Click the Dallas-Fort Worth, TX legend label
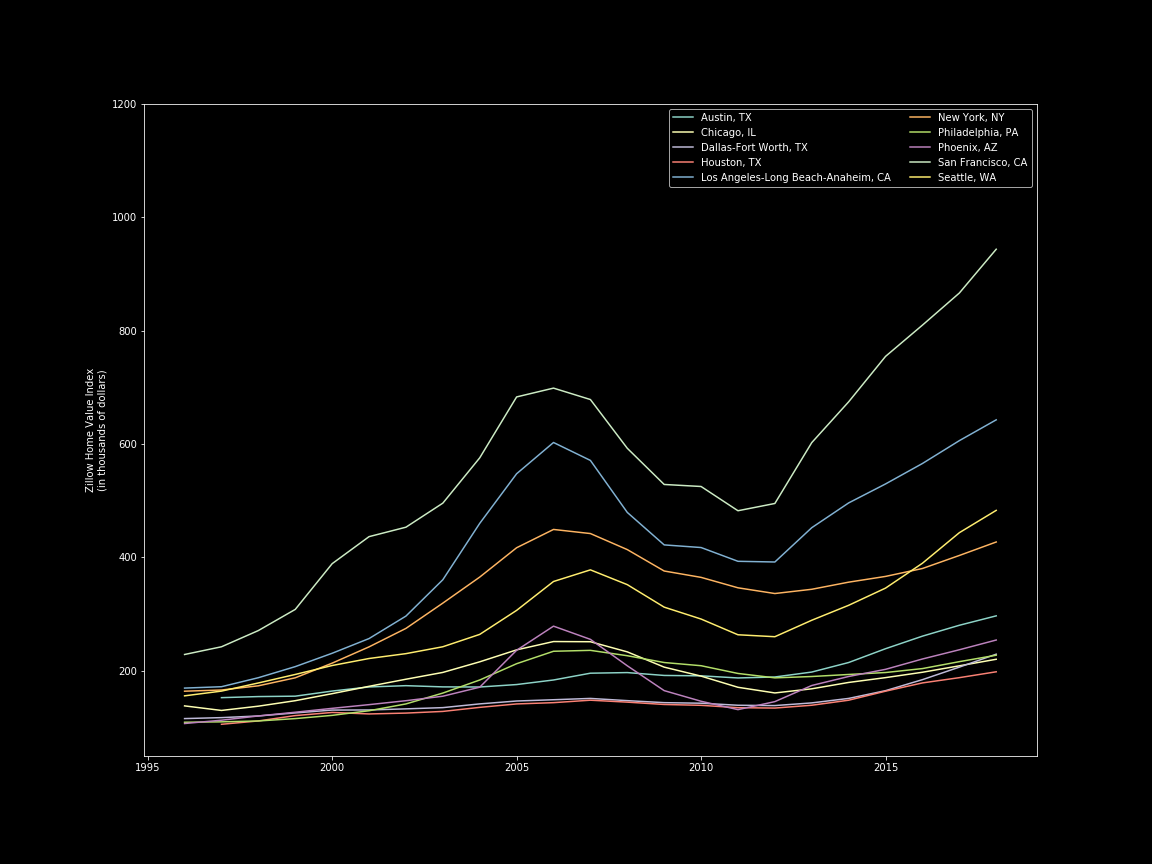Screen dimensions: 1152x864 coord(754,148)
